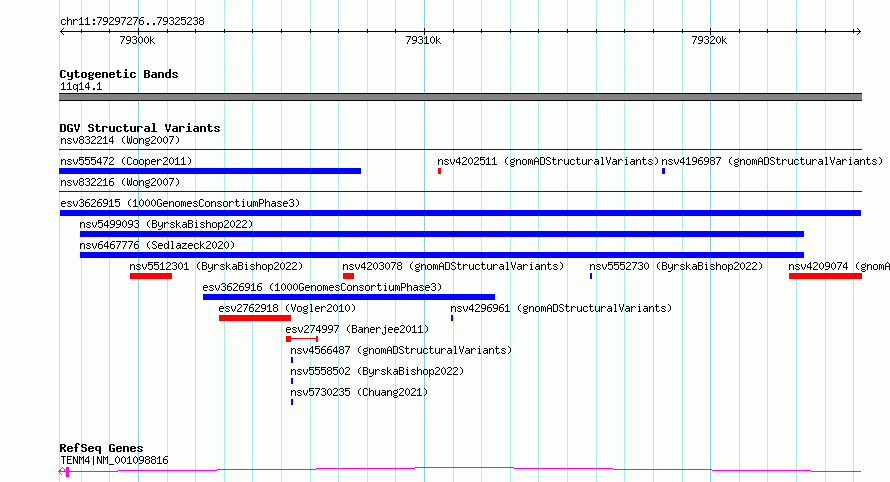Click nsv4296961 (gnomADStructuralVariants) label
890x482 pixels.
click(x=561, y=308)
